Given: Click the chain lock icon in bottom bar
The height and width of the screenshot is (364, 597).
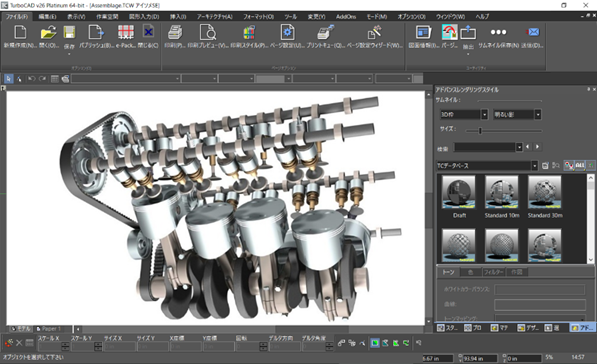Looking at the screenshot, I should pyautogui.click(x=341, y=343).
